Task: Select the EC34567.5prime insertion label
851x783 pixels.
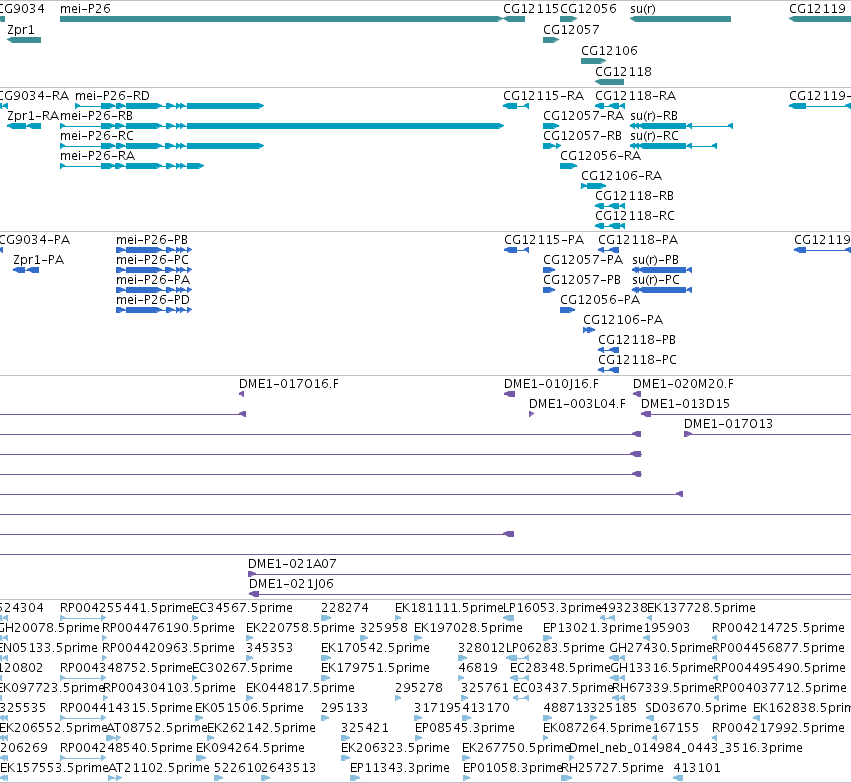Action: (243, 608)
